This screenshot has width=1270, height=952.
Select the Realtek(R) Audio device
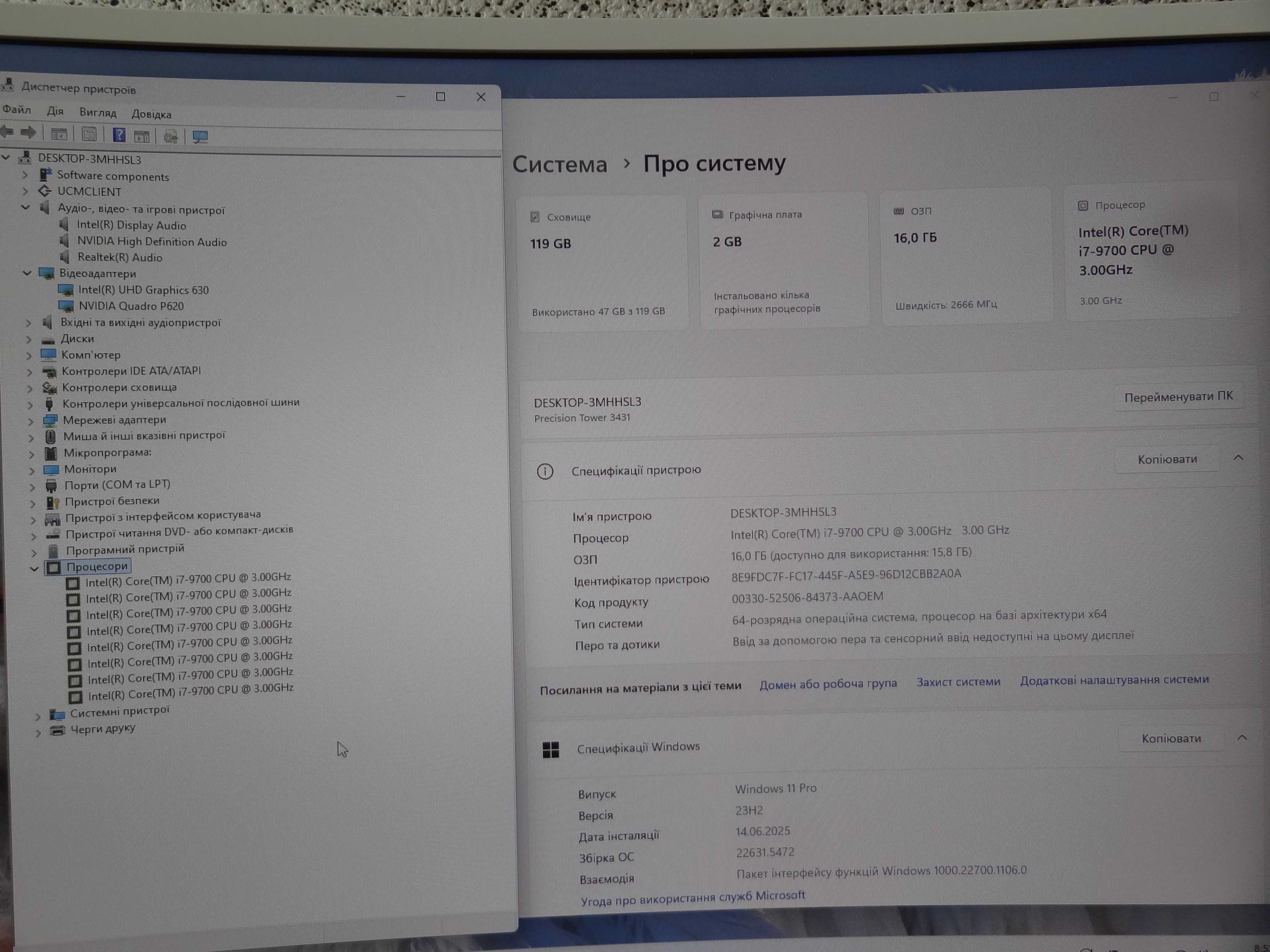click(x=119, y=257)
